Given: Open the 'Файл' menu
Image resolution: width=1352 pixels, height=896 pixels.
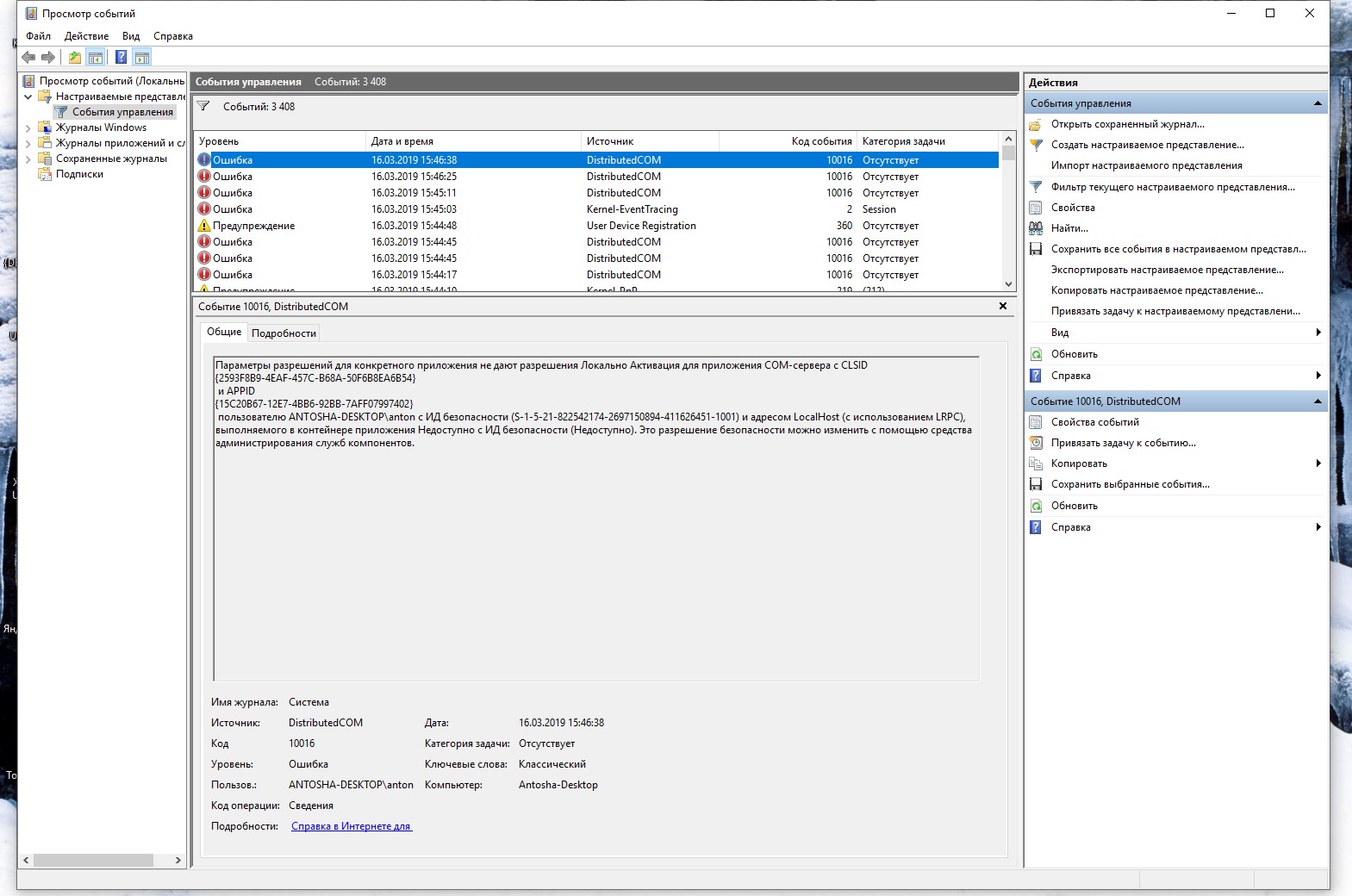Looking at the screenshot, I should pyautogui.click(x=38, y=36).
